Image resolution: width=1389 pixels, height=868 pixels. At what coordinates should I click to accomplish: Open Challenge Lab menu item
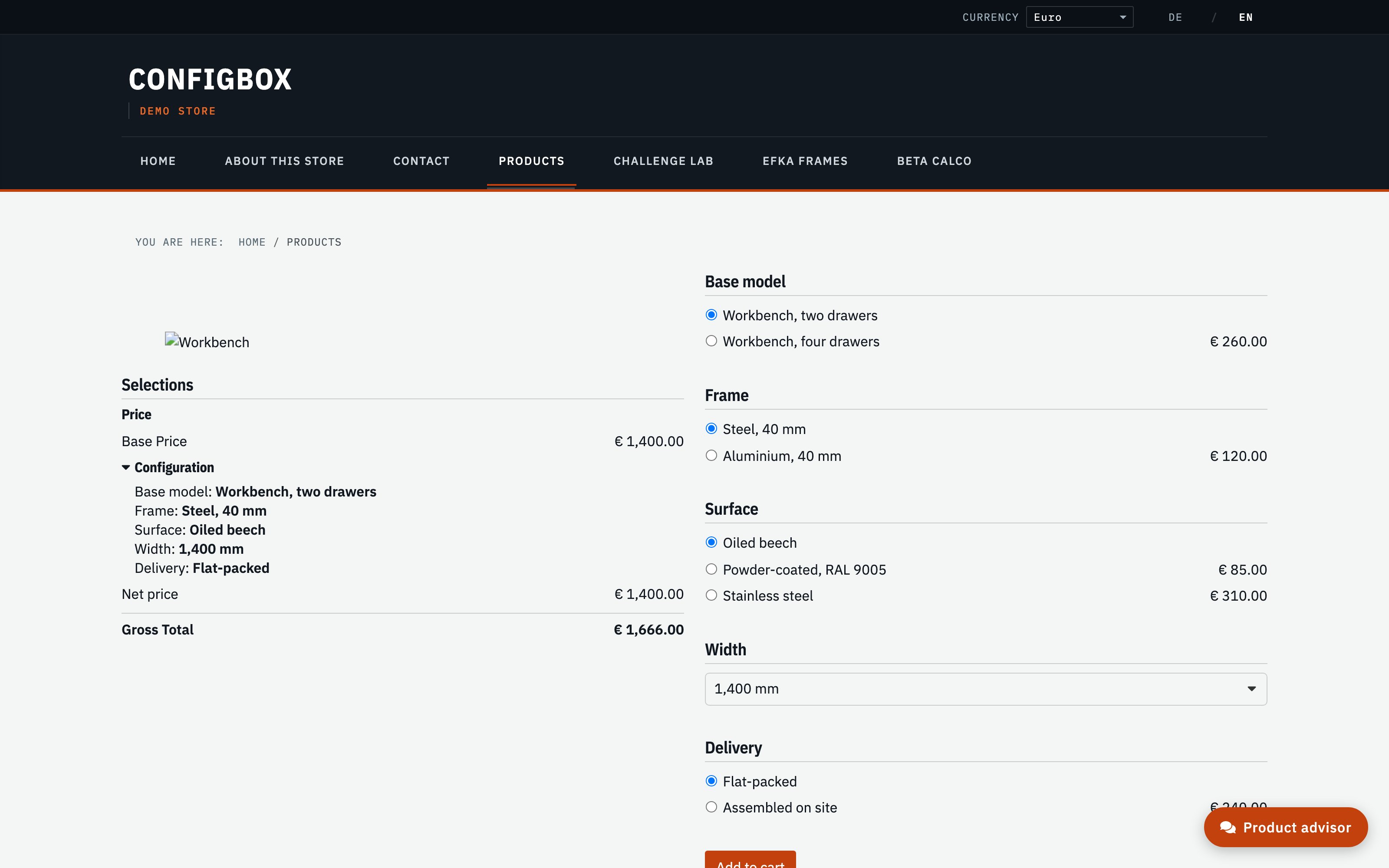(664, 161)
